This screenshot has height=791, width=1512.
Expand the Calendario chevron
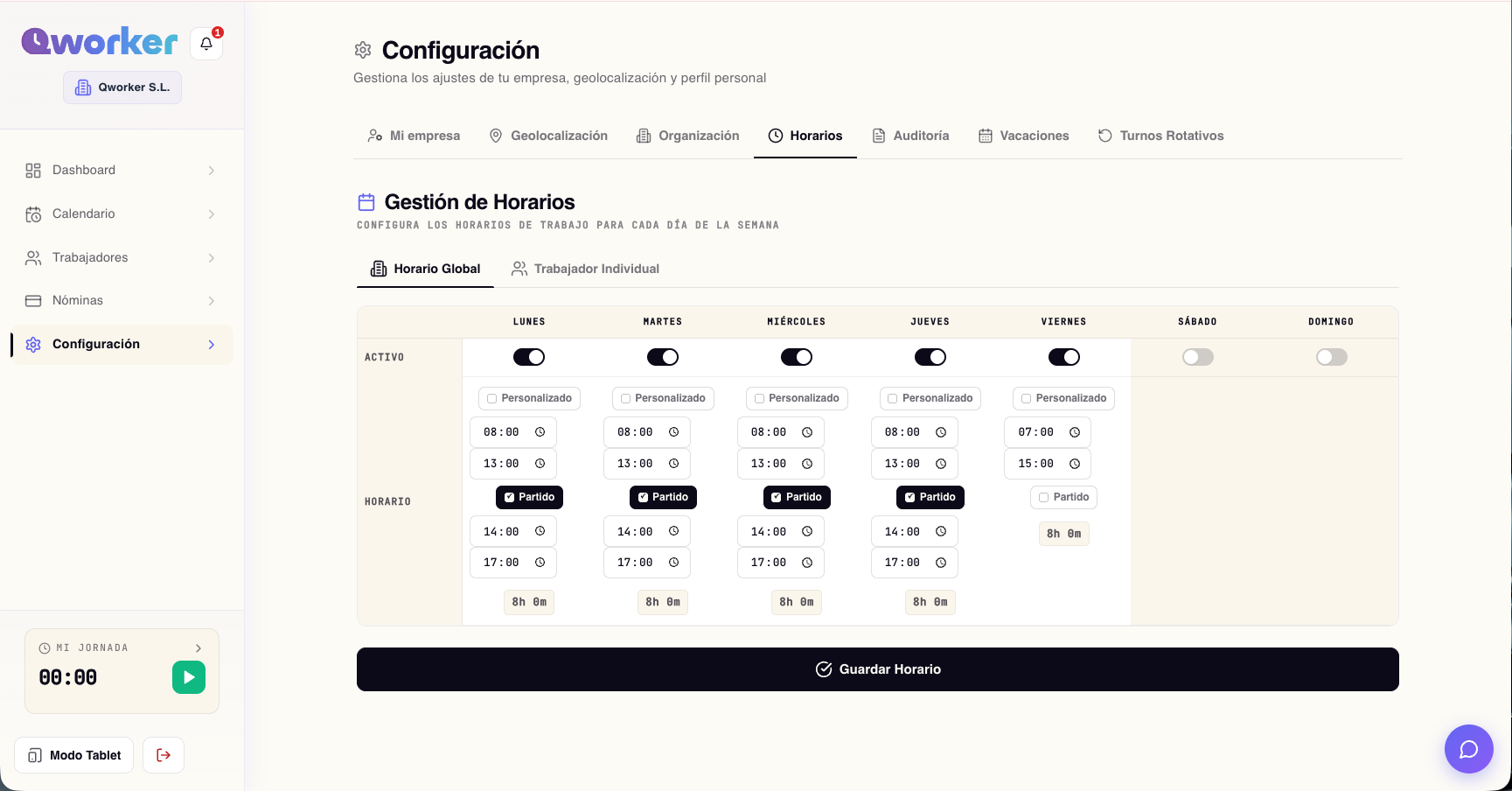click(212, 214)
